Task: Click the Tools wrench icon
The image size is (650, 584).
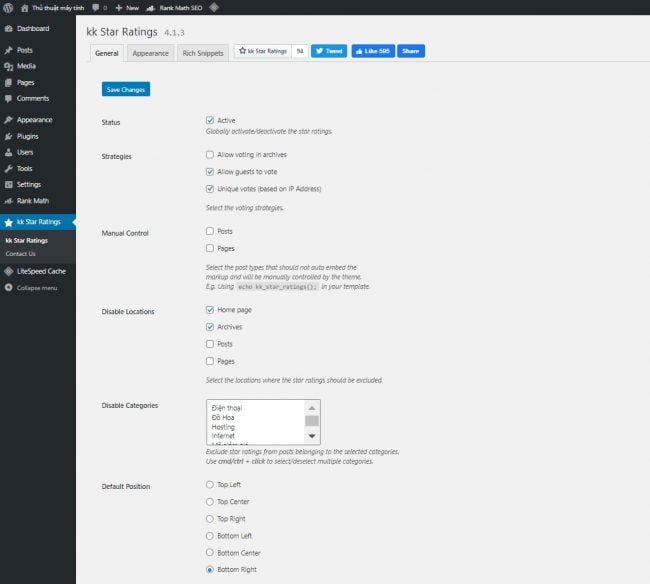Action: [x=8, y=169]
